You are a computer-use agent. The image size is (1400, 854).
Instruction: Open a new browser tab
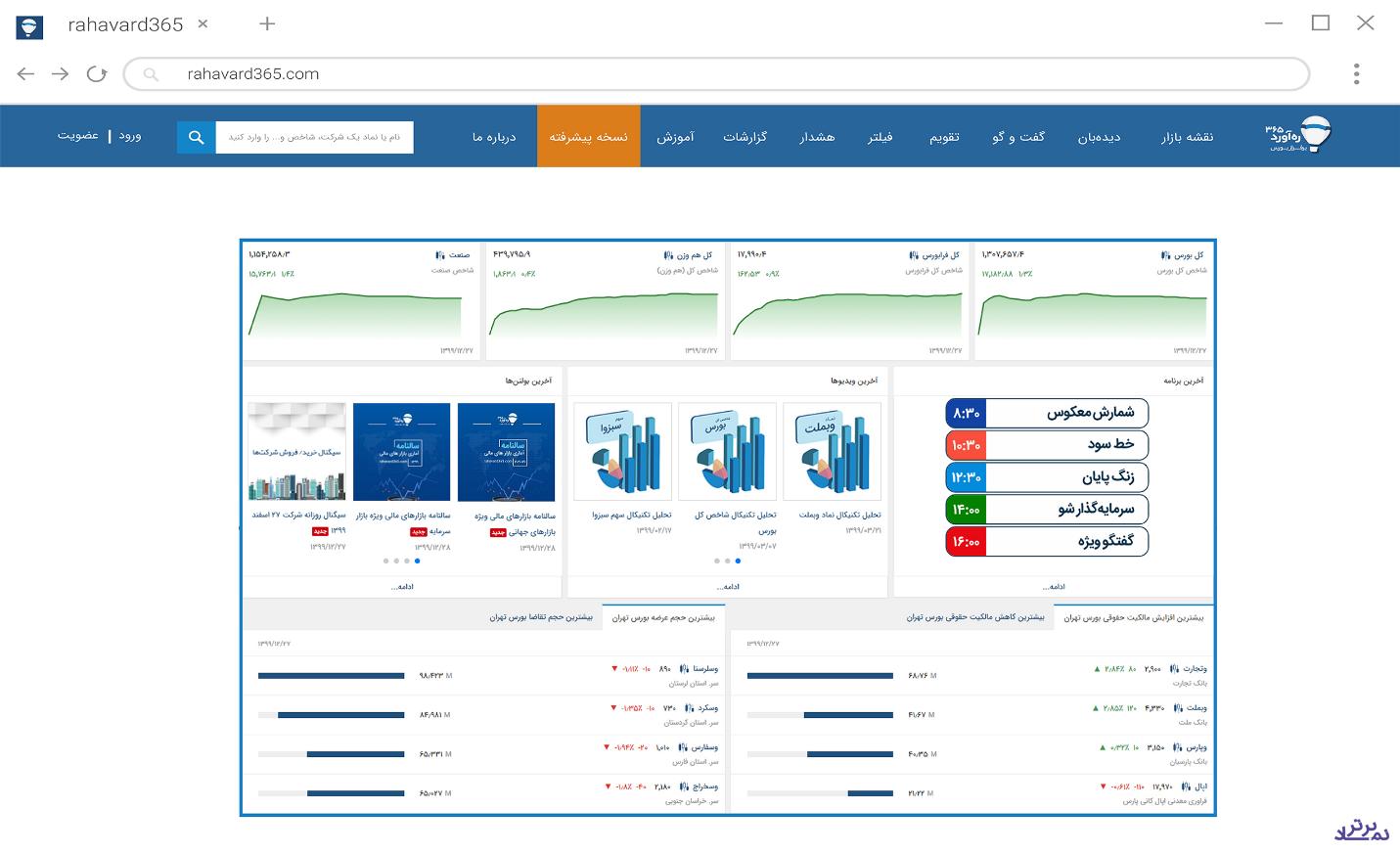tap(267, 24)
